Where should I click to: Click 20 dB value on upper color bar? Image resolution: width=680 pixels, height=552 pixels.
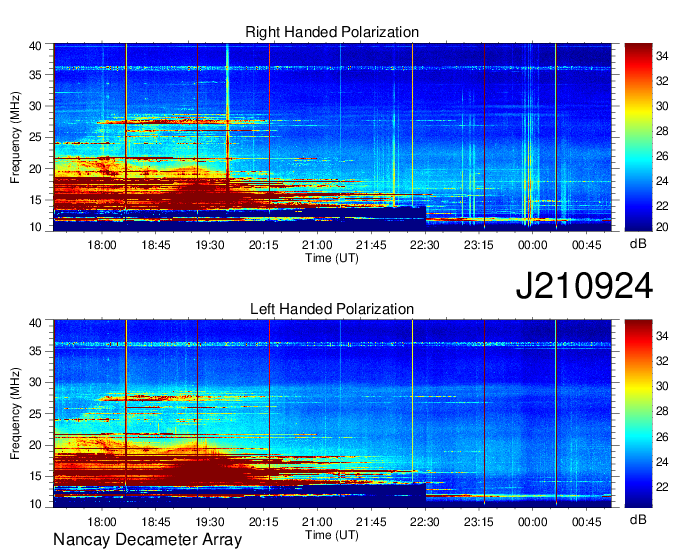point(662,227)
